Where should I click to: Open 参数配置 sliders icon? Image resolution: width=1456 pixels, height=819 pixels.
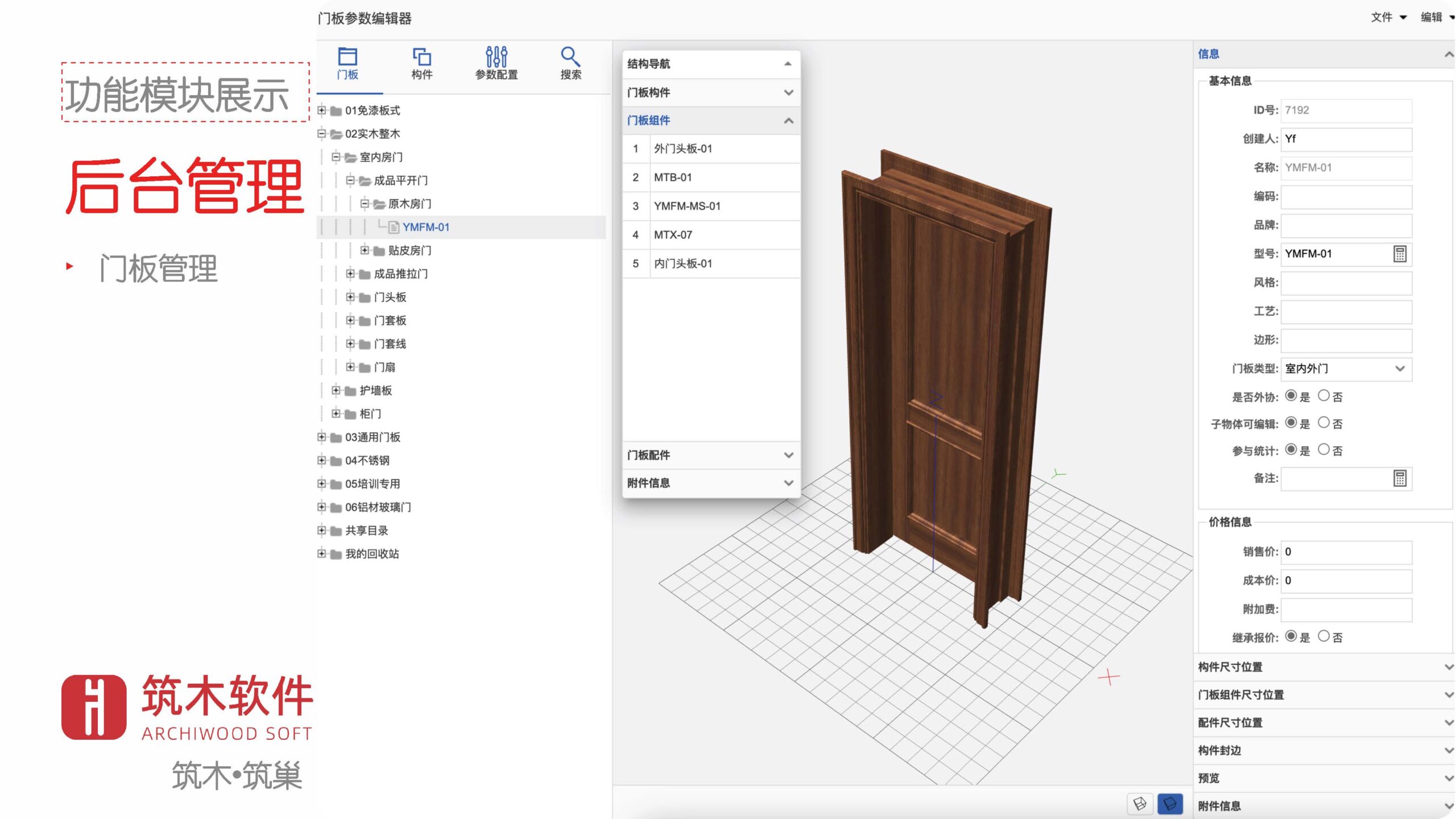point(496,57)
